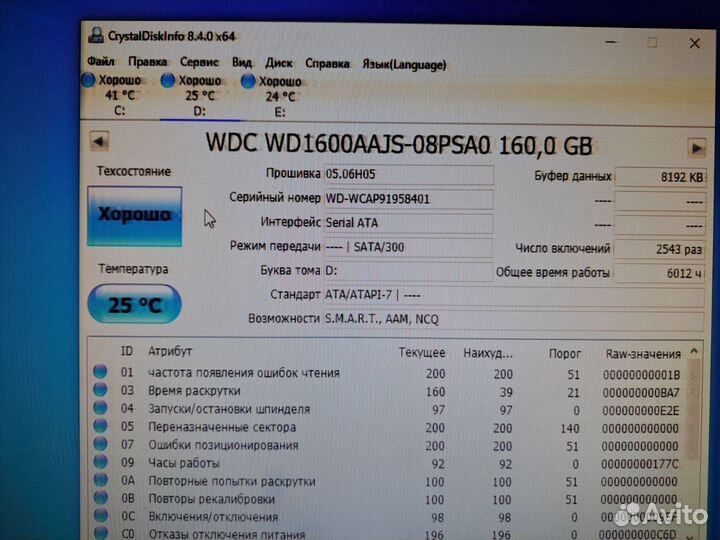Open the Справка menu
The image size is (720, 540).
(x=327, y=63)
